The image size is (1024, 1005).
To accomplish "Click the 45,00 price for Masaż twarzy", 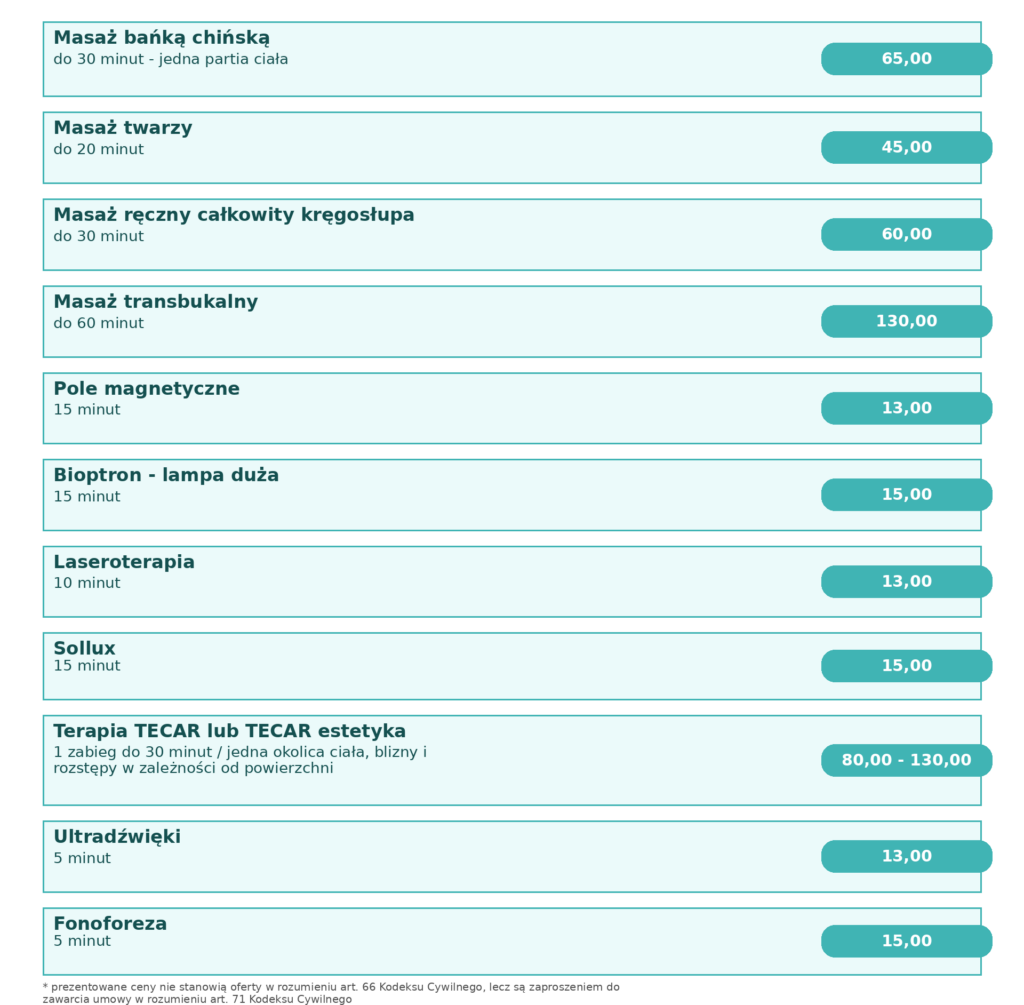I will point(906,147).
